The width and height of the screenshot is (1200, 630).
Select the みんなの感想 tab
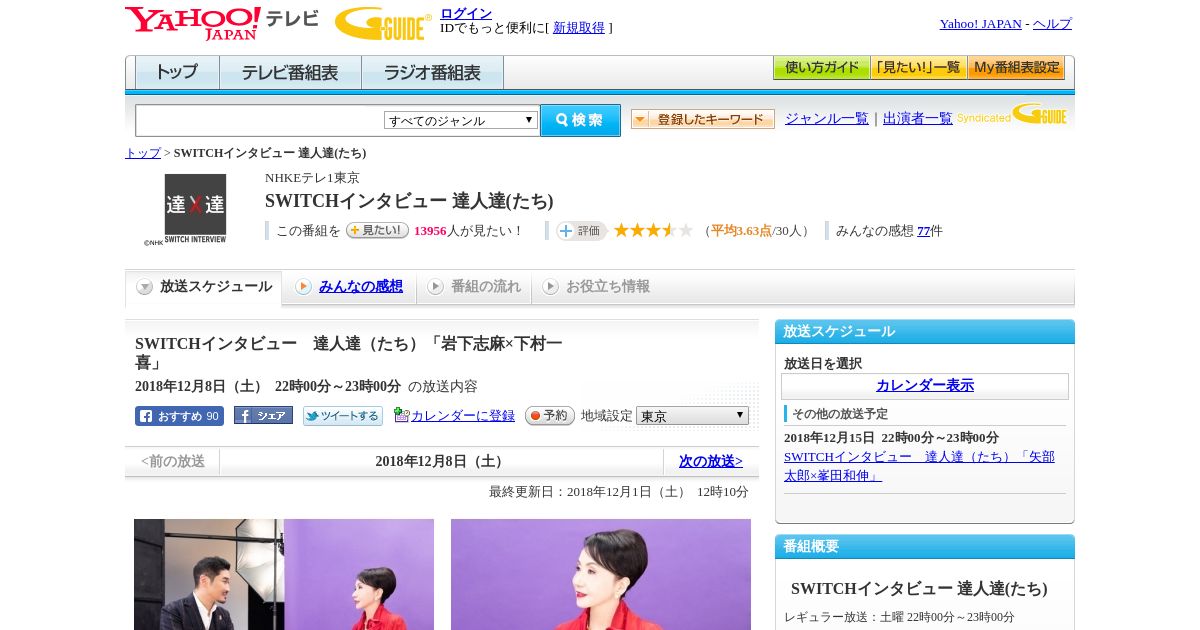[x=349, y=287]
